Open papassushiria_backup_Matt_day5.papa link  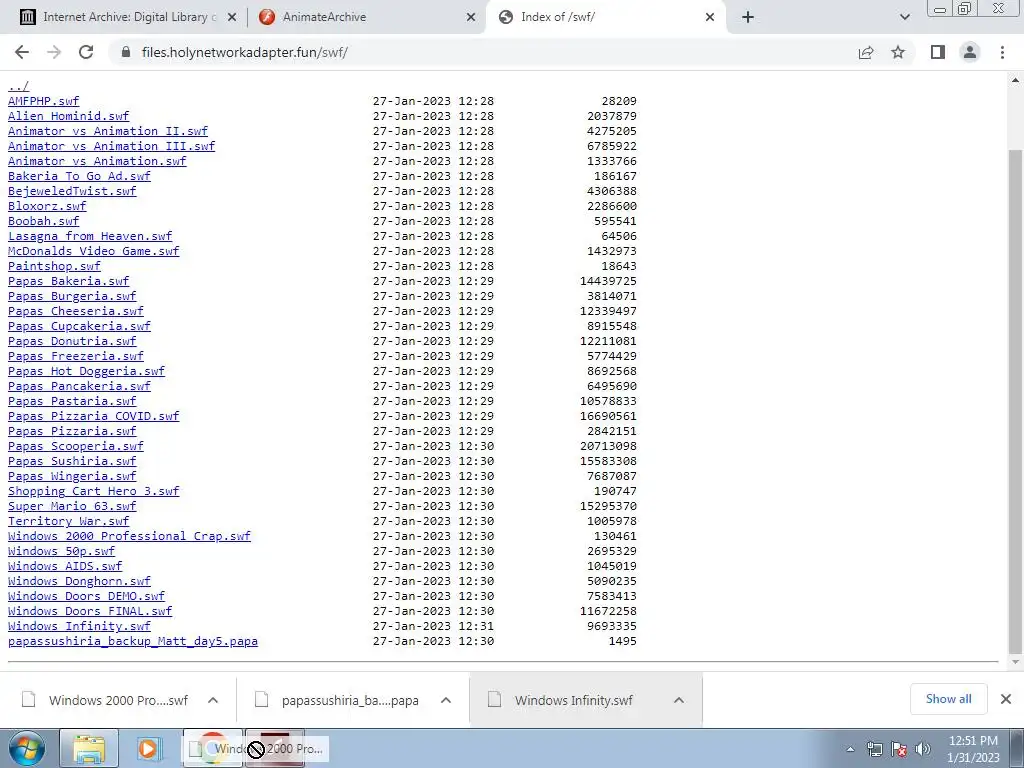click(x=133, y=642)
